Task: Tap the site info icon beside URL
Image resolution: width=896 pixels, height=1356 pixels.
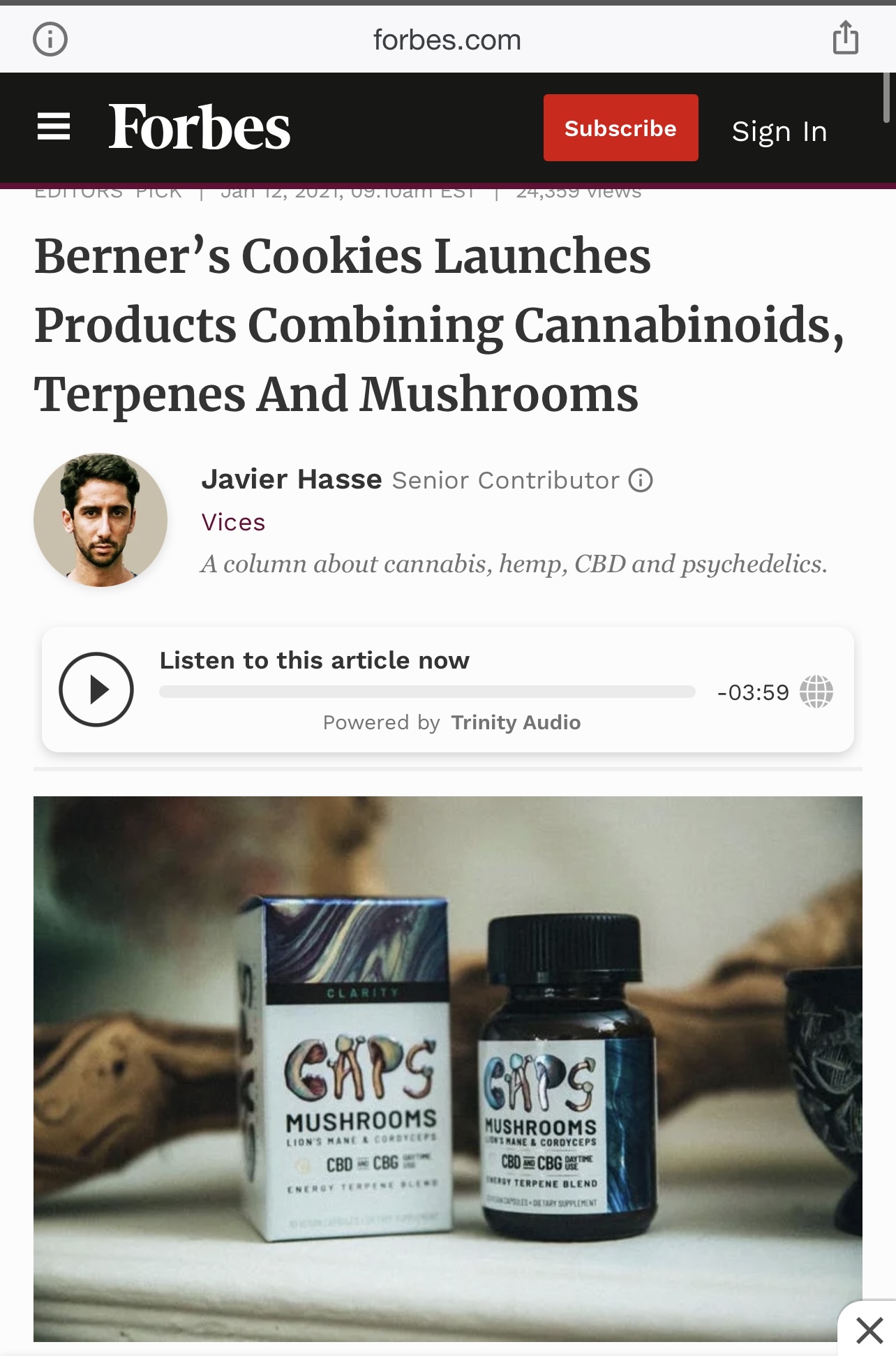Action: [50, 38]
